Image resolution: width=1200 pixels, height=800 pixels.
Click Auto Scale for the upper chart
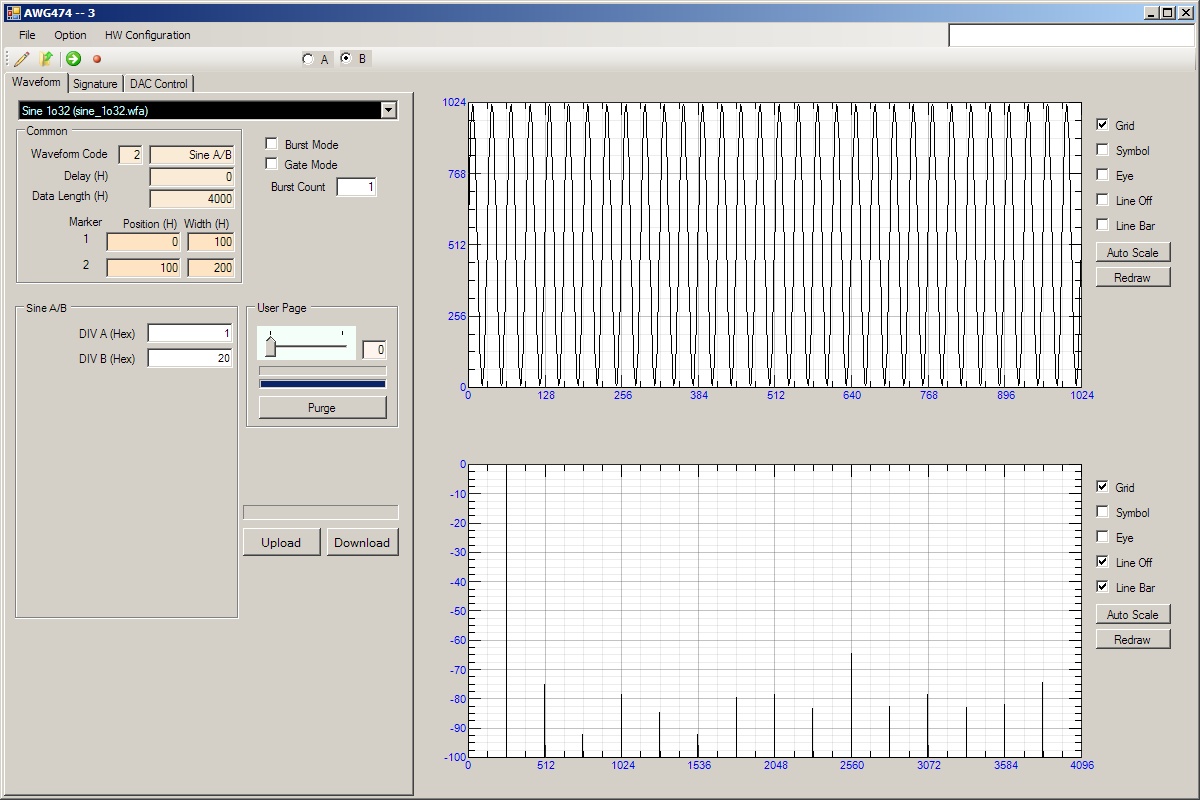click(1133, 252)
